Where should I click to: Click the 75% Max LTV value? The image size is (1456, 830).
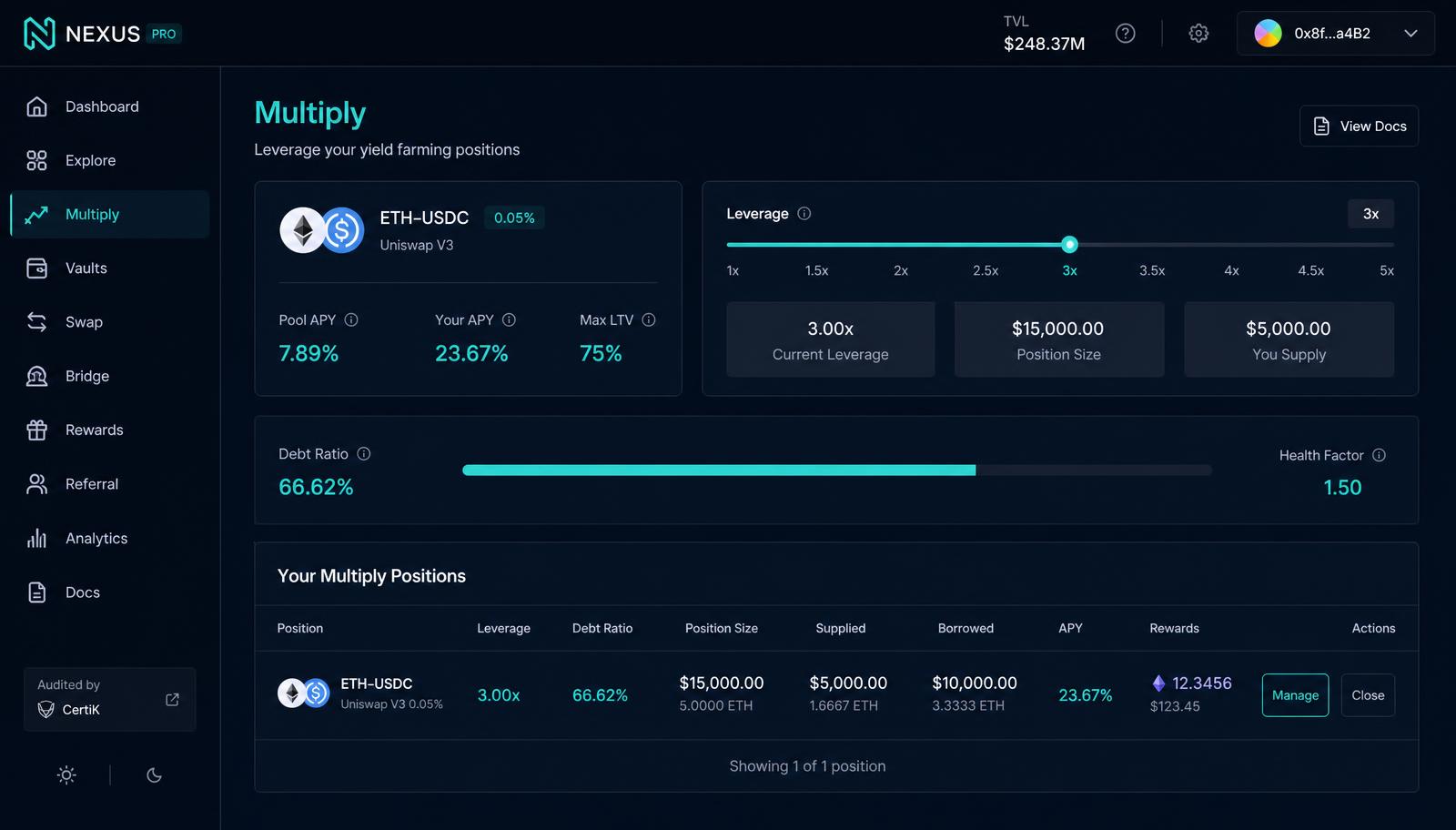[x=601, y=353]
